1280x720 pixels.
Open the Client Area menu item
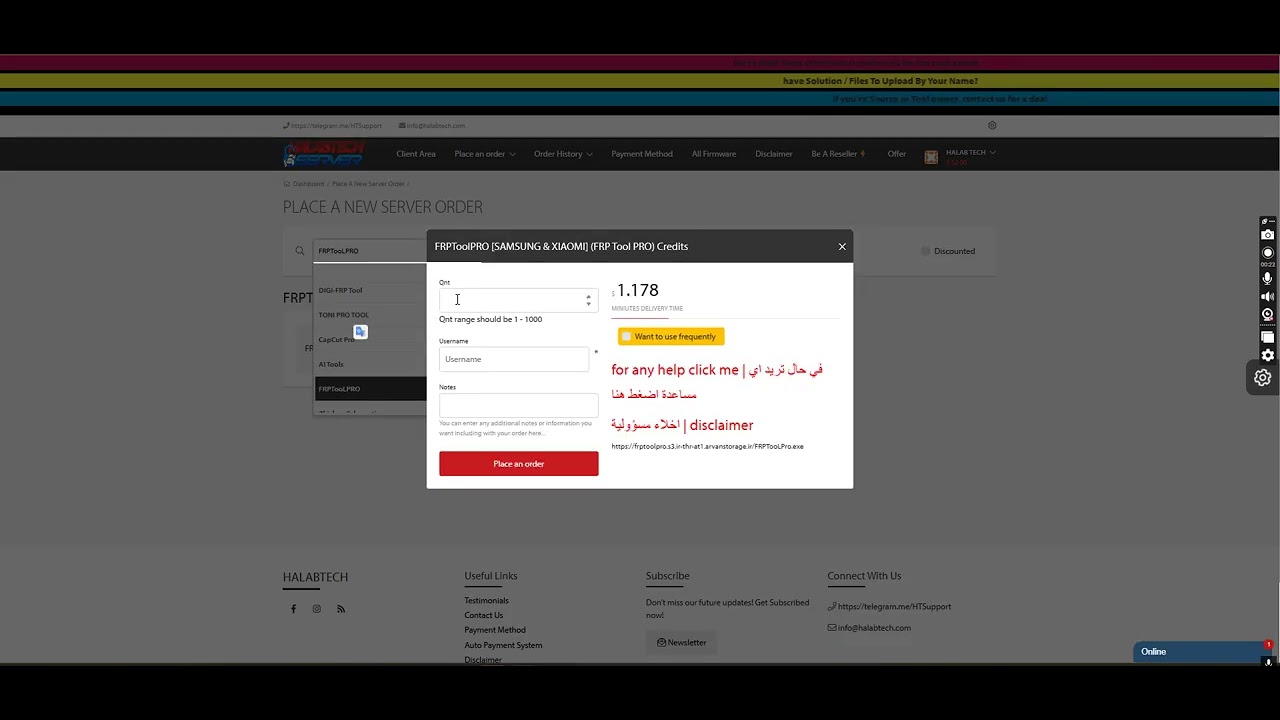click(416, 154)
